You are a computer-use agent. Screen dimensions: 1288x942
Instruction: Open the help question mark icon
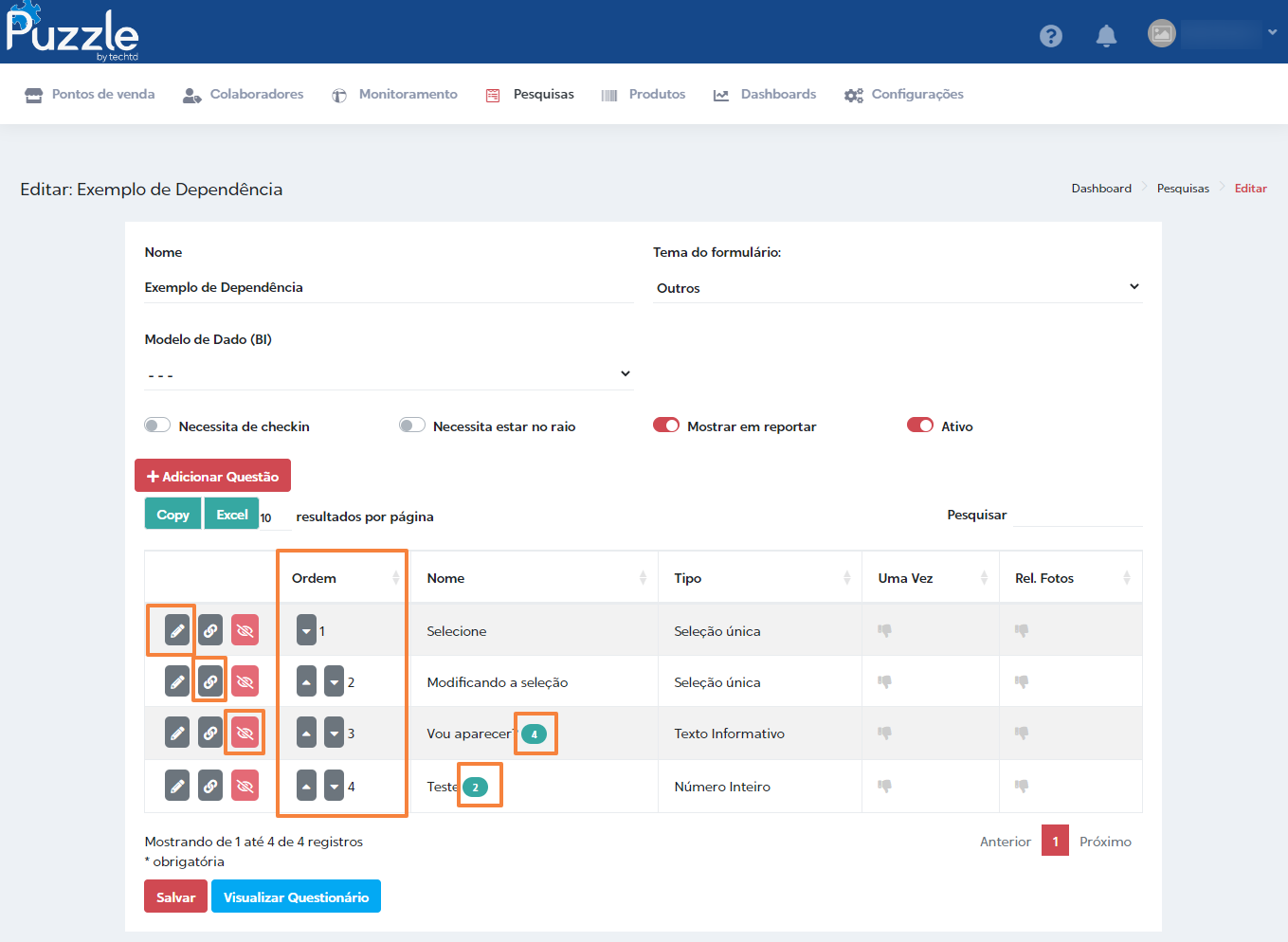click(1051, 36)
